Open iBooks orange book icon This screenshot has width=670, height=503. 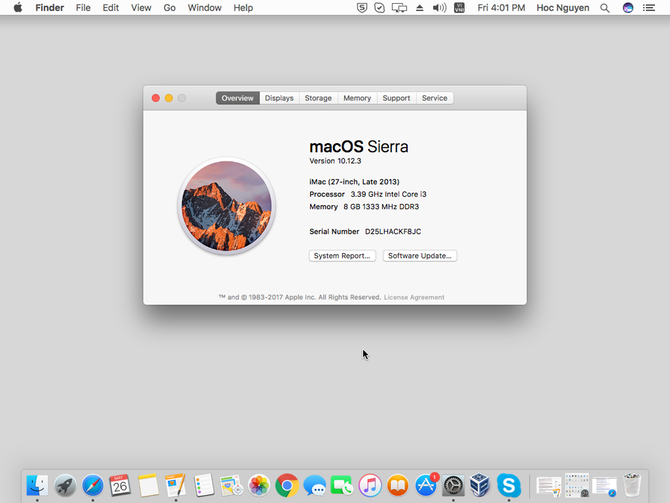click(x=398, y=485)
